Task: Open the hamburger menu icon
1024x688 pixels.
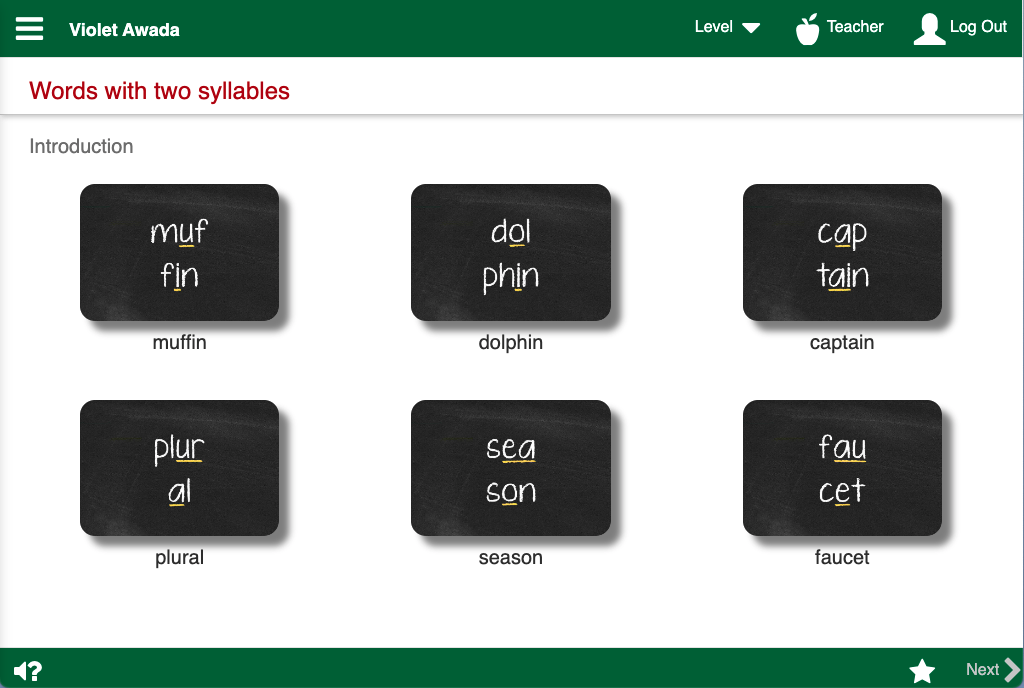Action: [x=30, y=28]
